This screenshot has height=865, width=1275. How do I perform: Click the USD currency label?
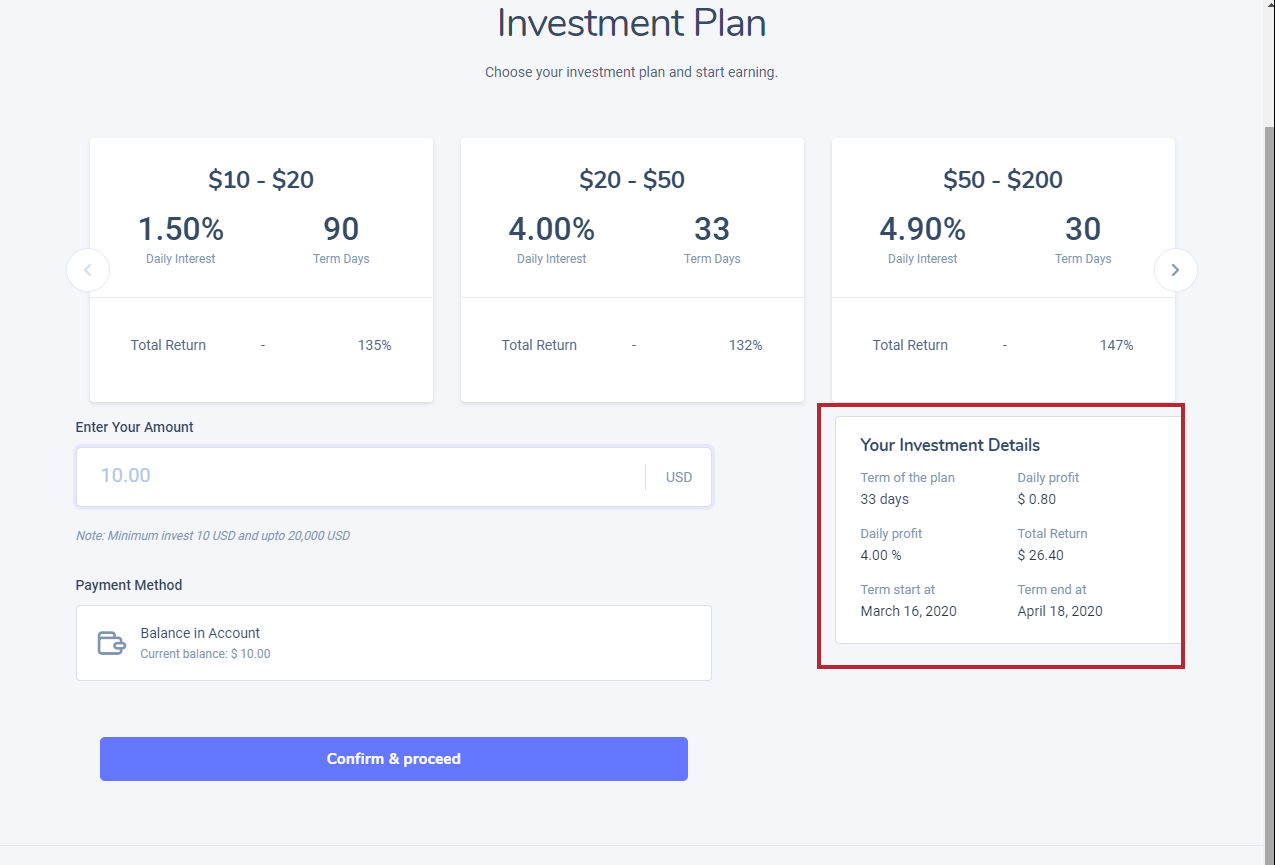pos(679,477)
